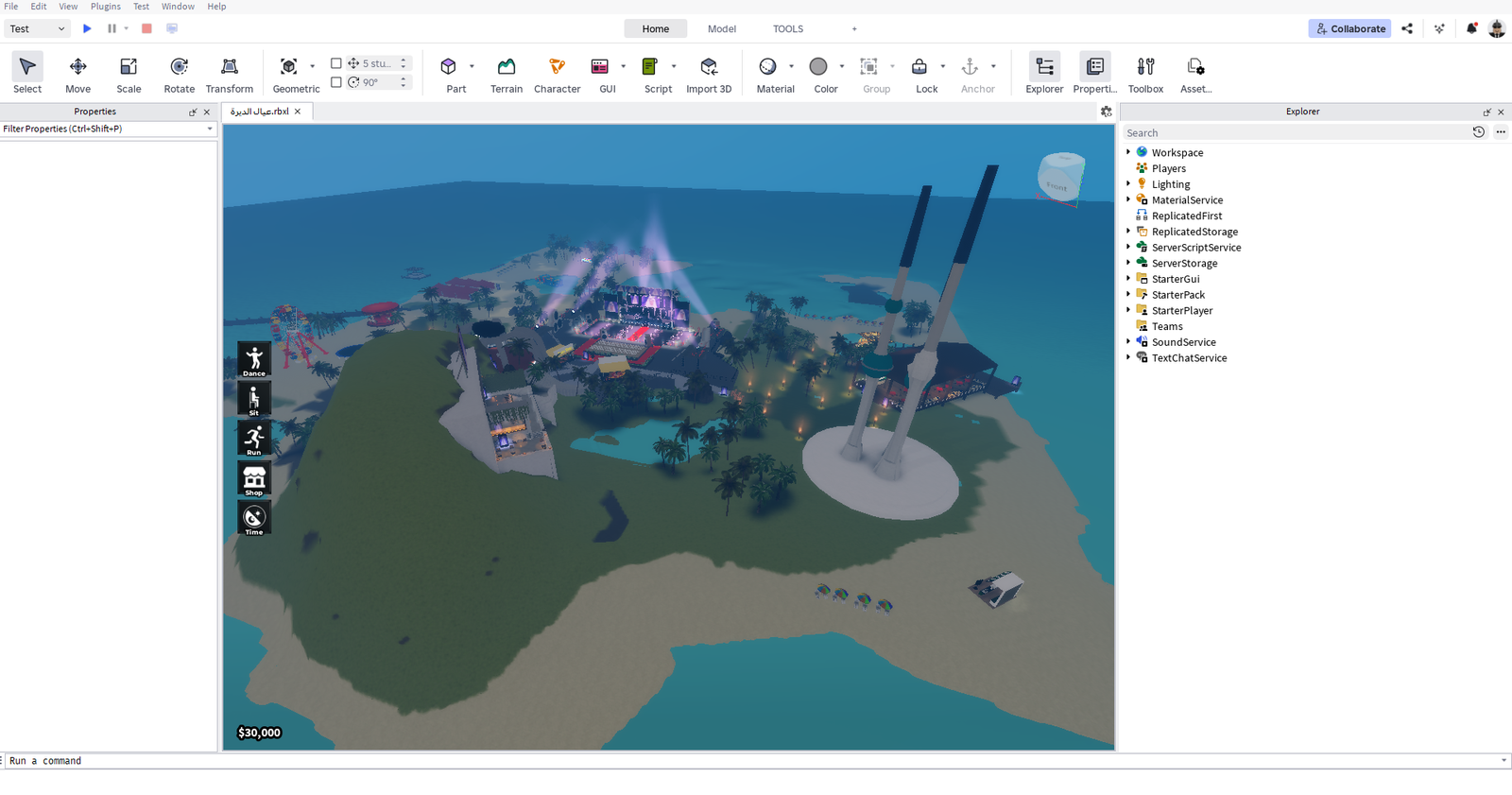Viewport: 1512px width, 795px height.
Task: Expand the Lighting node
Action: click(1128, 183)
